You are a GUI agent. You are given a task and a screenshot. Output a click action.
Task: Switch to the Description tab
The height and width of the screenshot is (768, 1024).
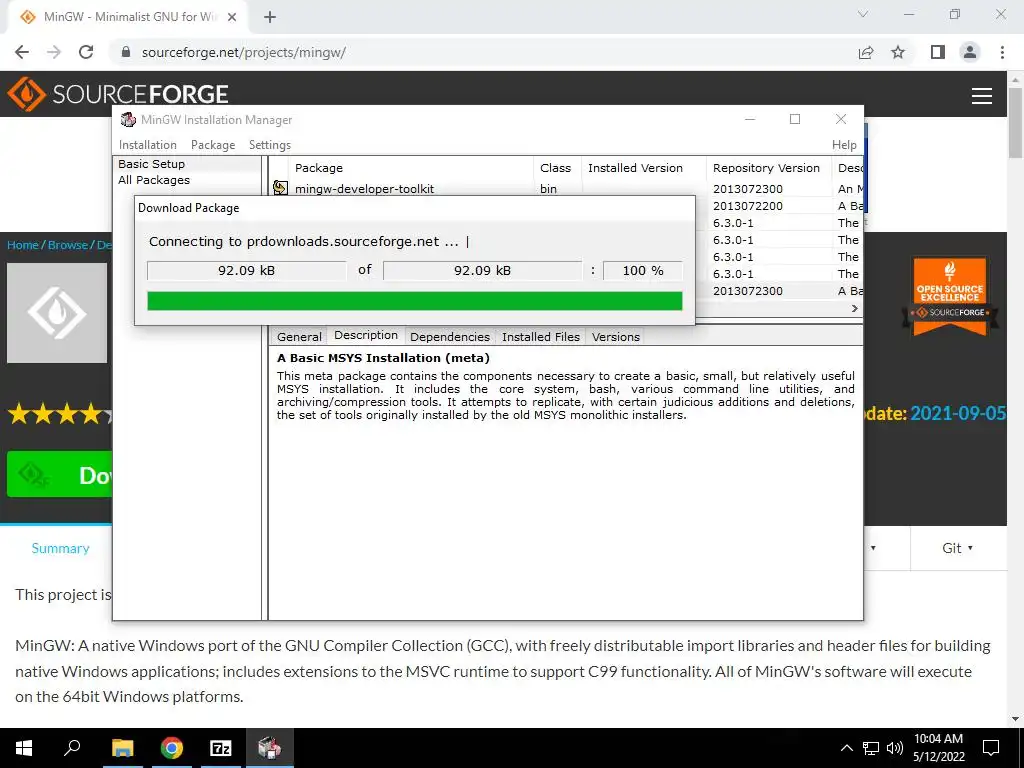point(366,335)
